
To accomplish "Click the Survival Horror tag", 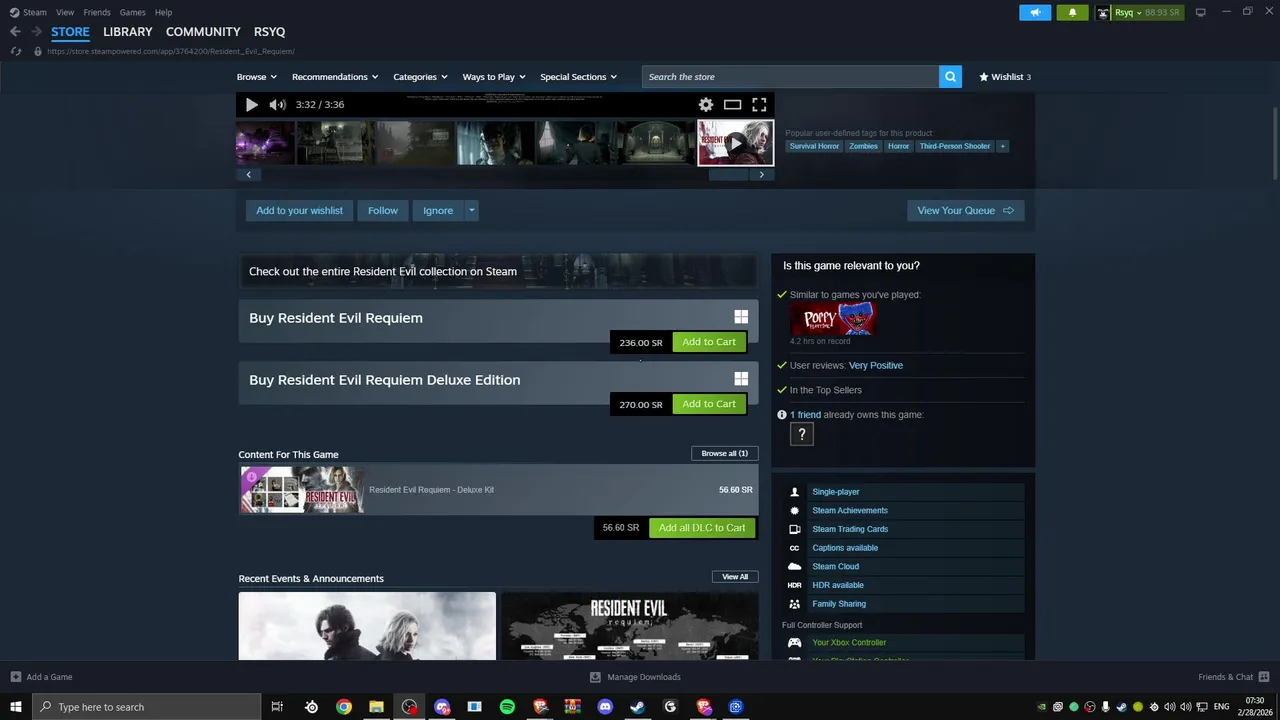I will tap(815, 146).
